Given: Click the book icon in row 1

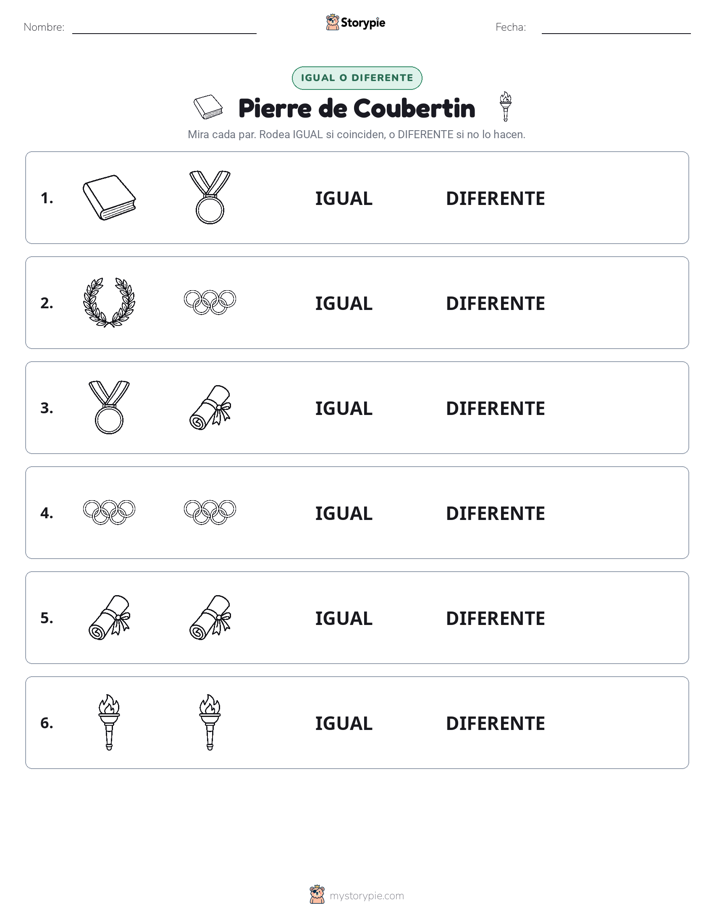Looking at the screenshot, I should pos(109,197).
